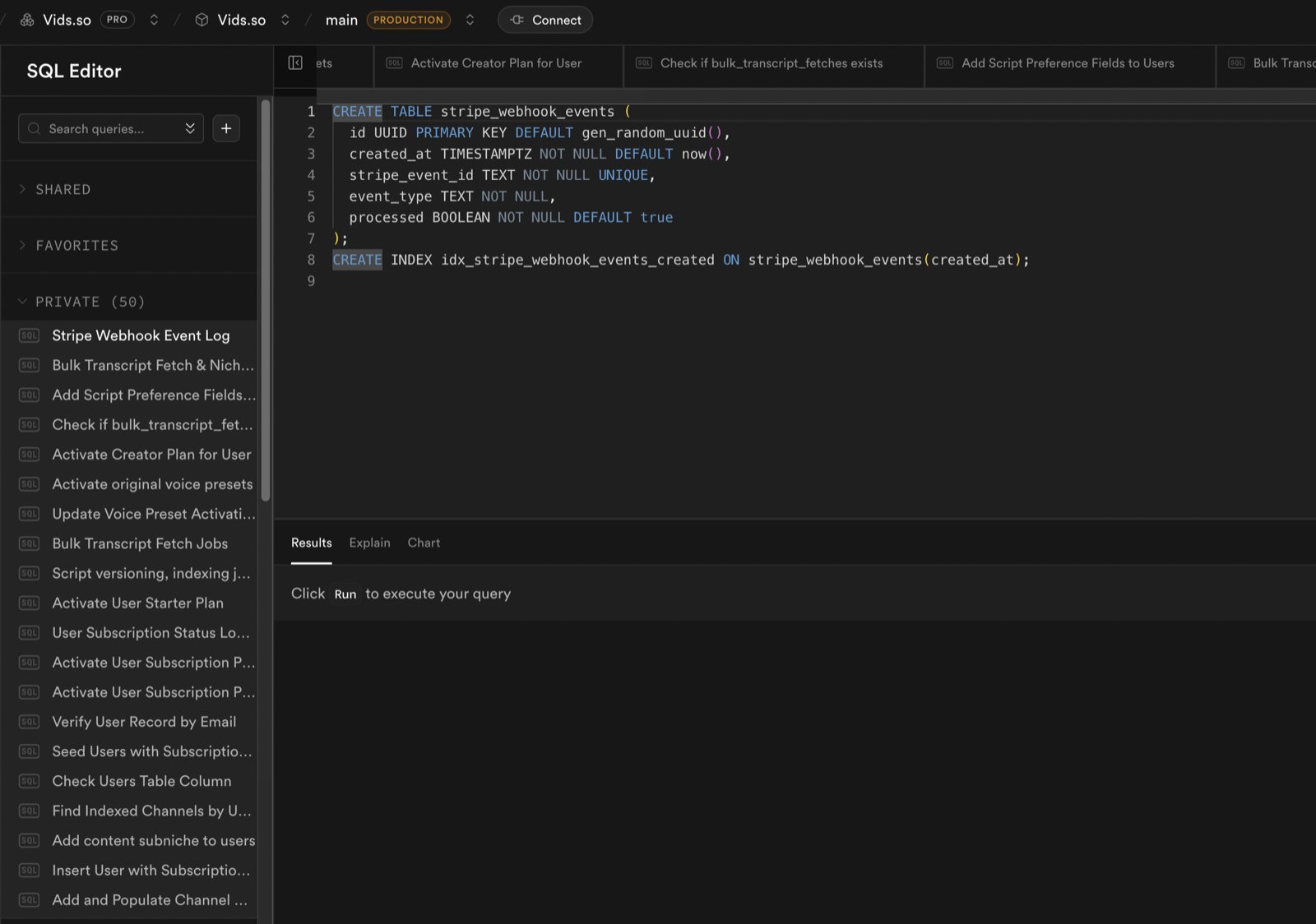This screenshot has height=924, width=1316.
Task: Open Add content subniche to users query
Action: 129,840
